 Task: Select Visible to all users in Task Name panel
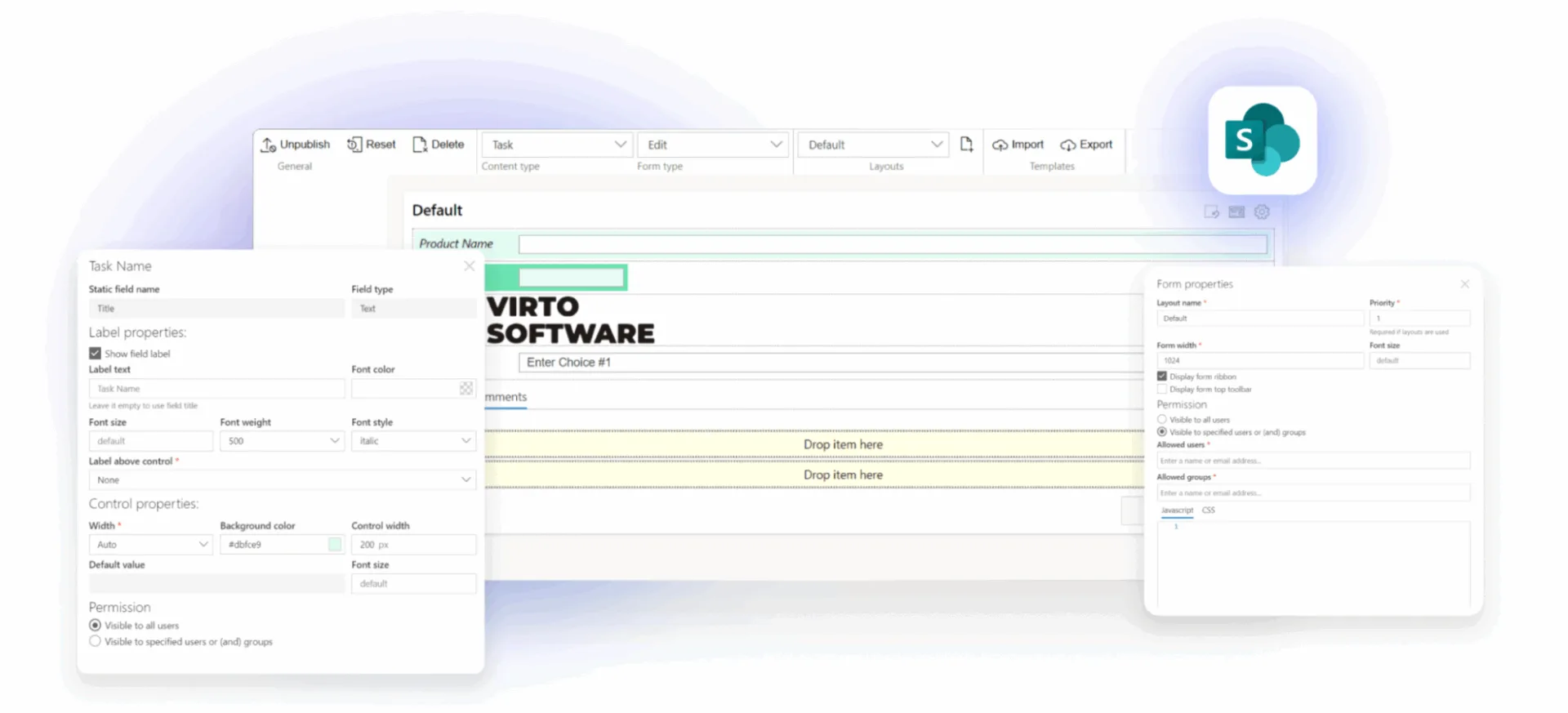pyautogui.click(x=95, y=626)
